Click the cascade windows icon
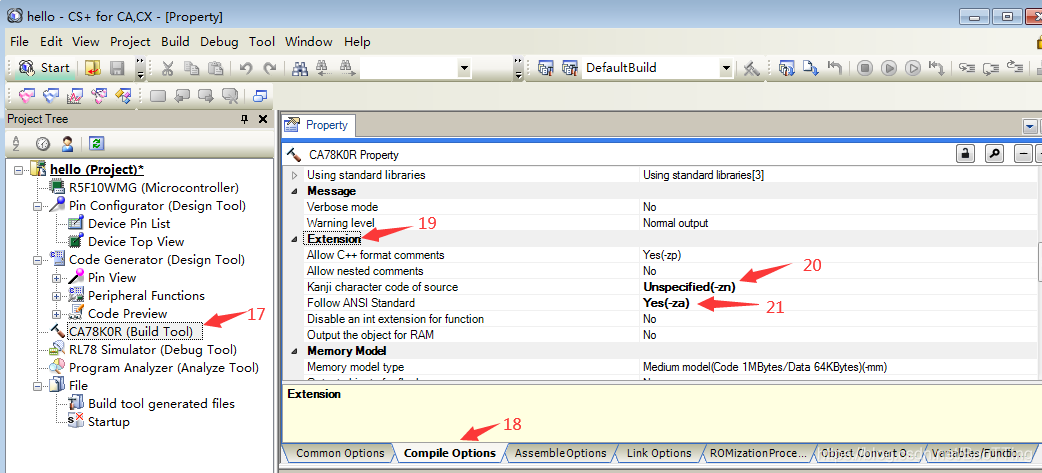Image resolution: width=1042 pixels, height=473 pixels. point(260,96)
